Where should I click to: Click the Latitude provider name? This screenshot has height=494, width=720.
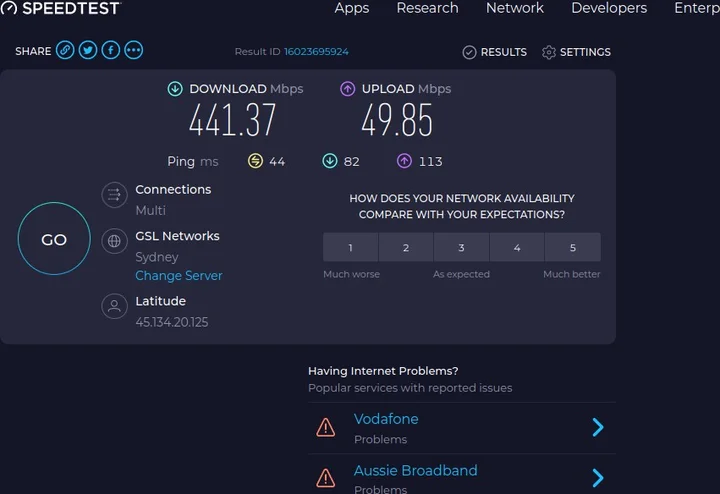point(160,301)
